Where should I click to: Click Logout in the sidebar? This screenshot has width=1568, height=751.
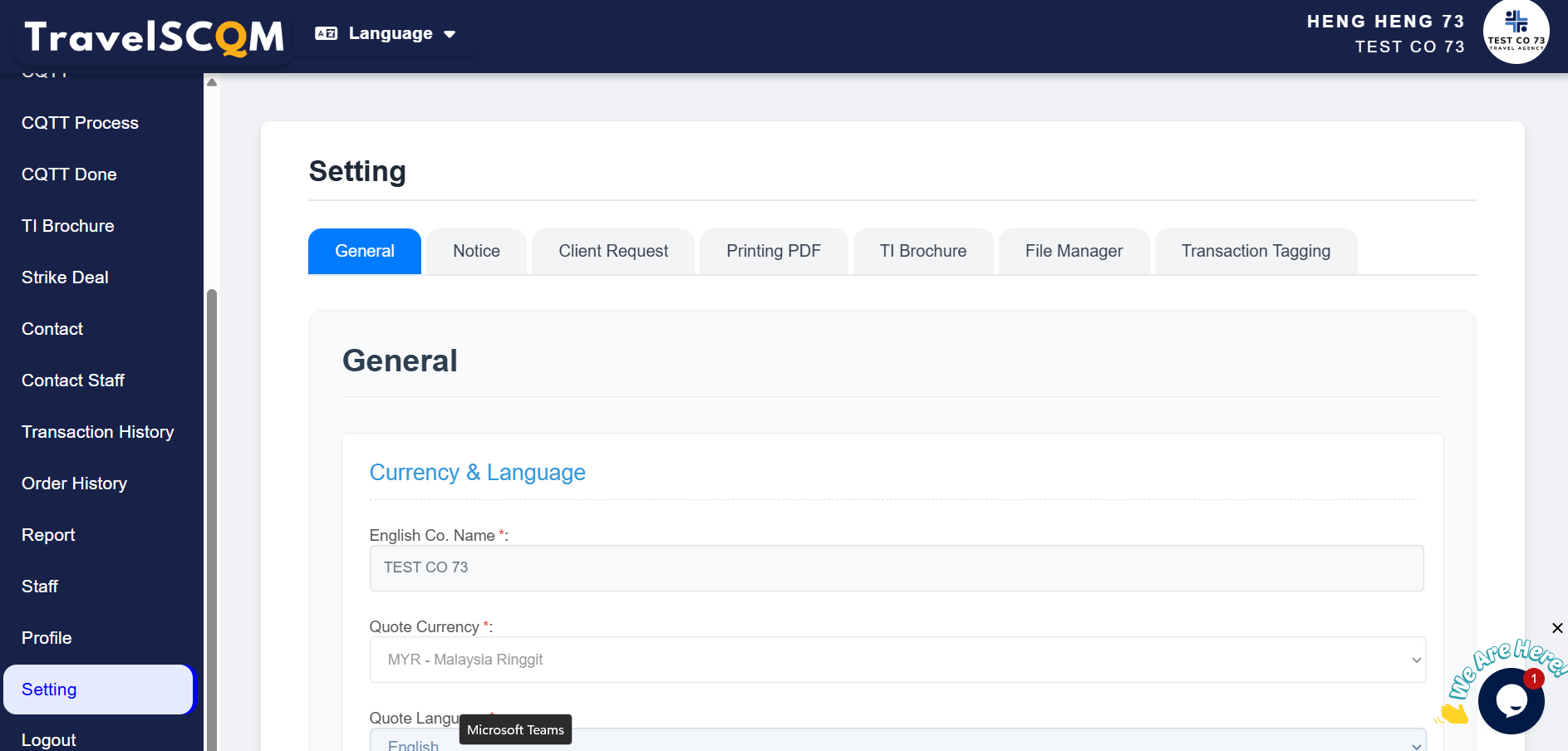pyautogui.click(x=49, y=739)
